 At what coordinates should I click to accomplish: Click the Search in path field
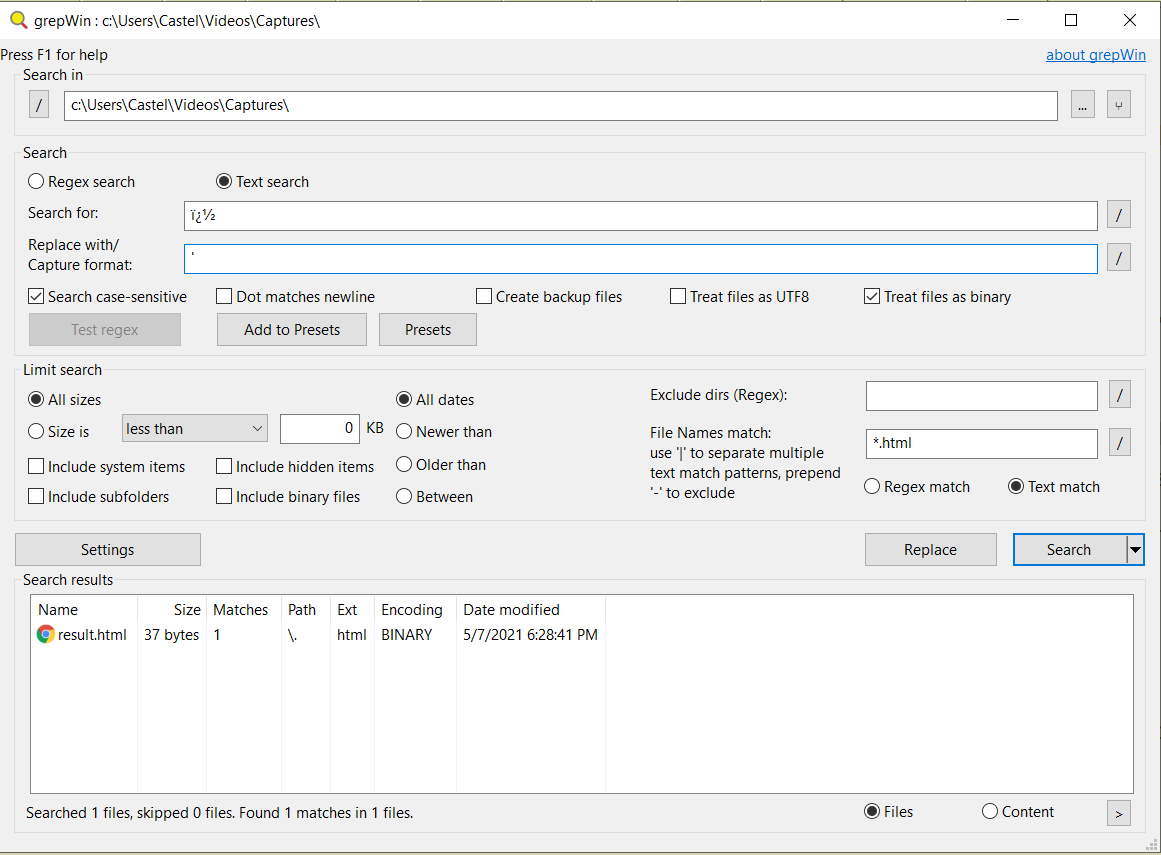pyautogui.click(x=561, y=105)
